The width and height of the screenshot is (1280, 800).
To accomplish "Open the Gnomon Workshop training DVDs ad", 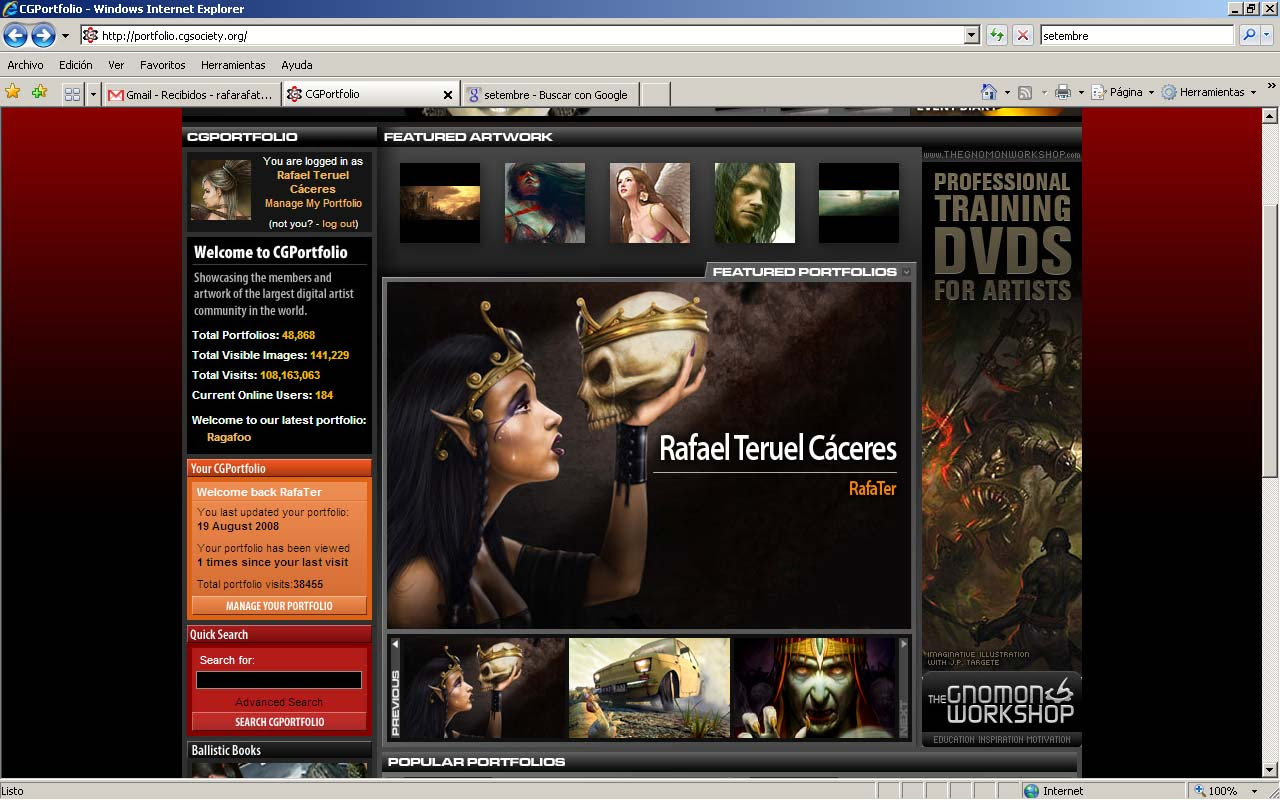I will (x=1001, y=447).
